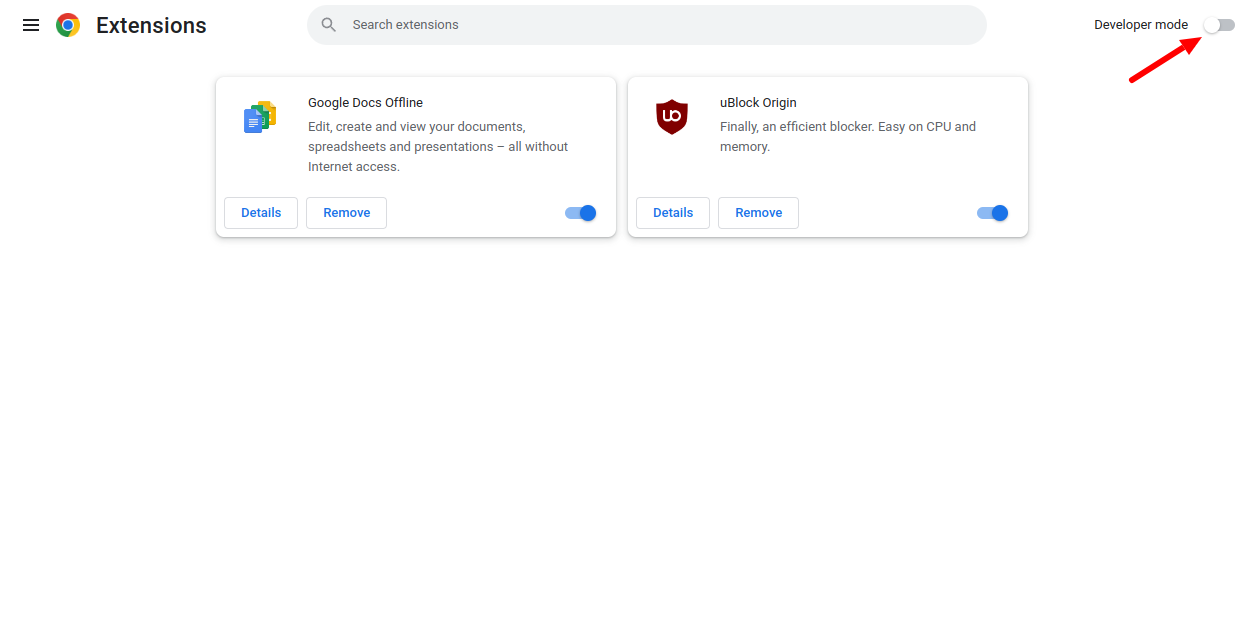Open Details for Google Docs Offline
1244x633 pixels.
pyautogui.click(x=261, y=213)
